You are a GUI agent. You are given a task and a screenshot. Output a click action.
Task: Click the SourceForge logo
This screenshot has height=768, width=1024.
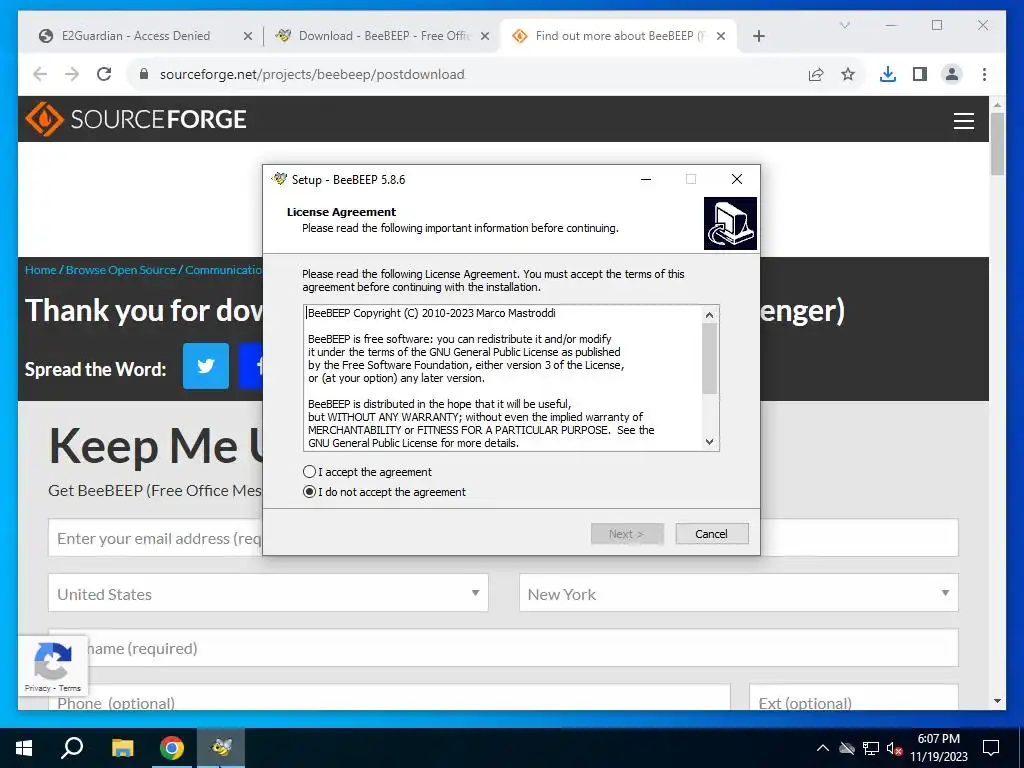136,119
